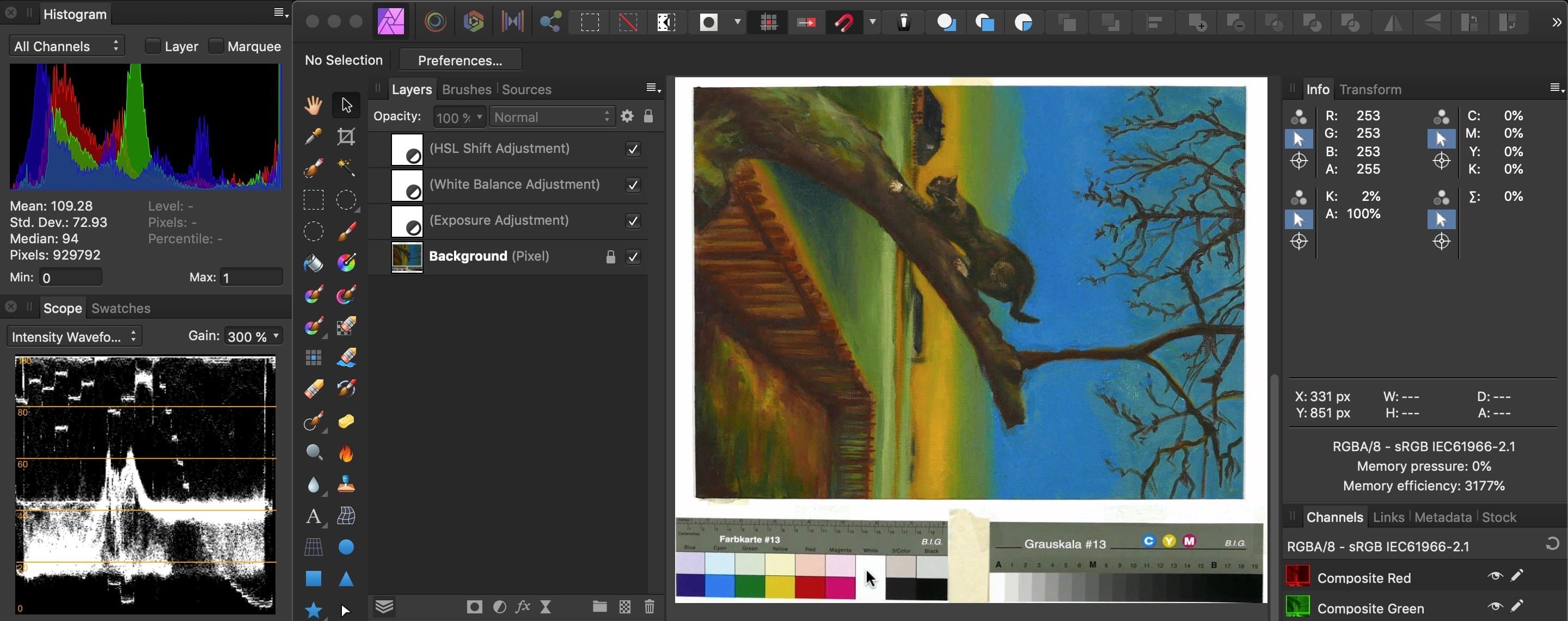Click the Background layer thumbnail
The image size is (1568, 621).
click(407, 257)
